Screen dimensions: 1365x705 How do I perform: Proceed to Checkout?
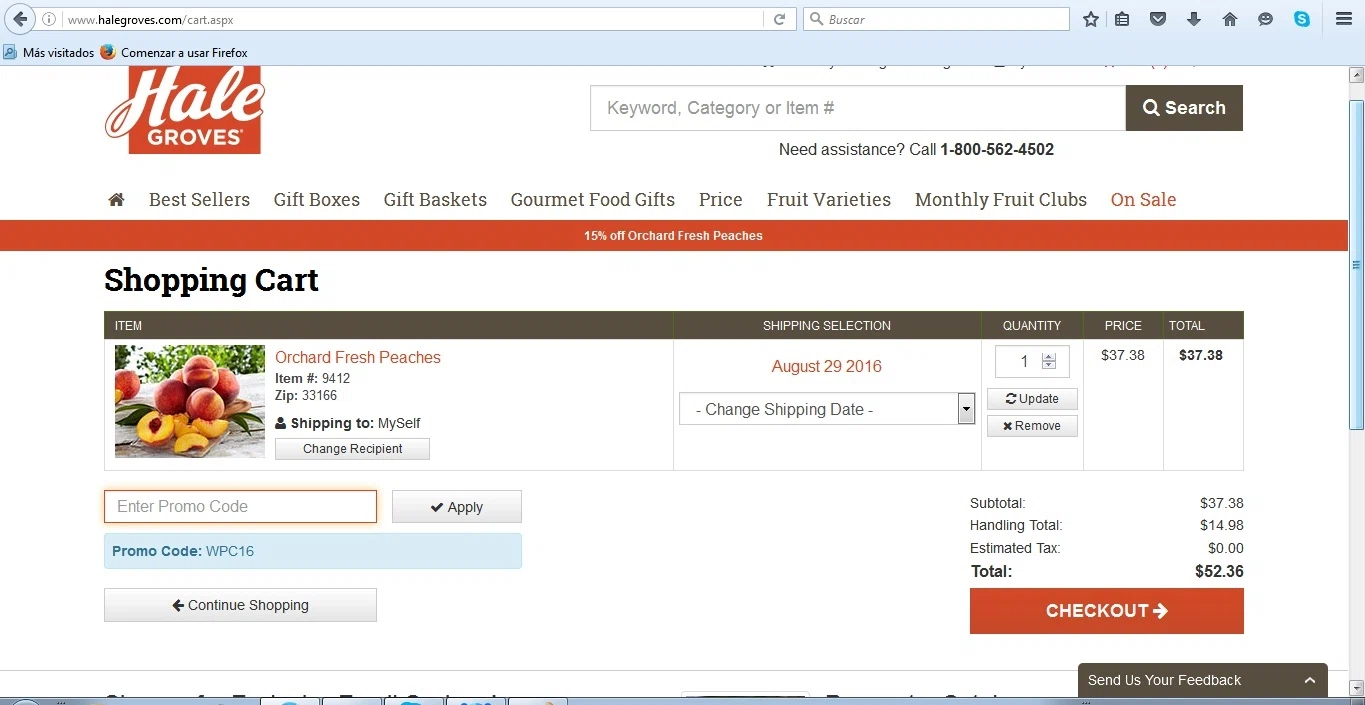pyautogui.click(x=1107, y=611)
